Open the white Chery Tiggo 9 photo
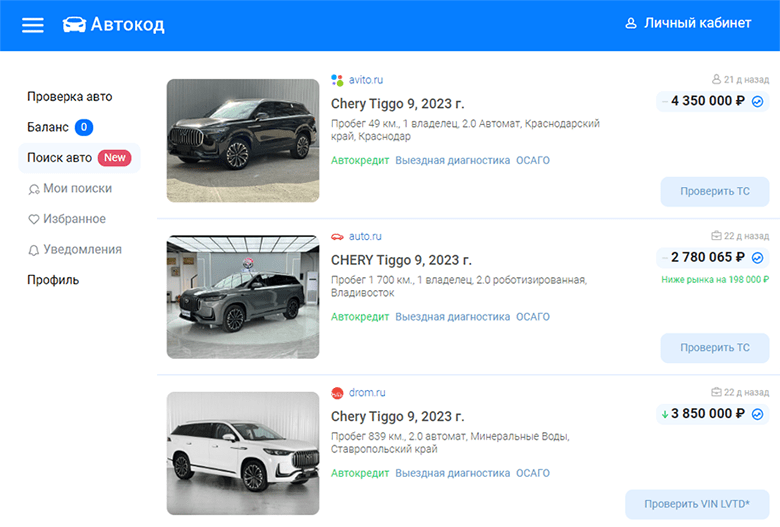This screenshot has height=527, width=780. tap(243, 453)
